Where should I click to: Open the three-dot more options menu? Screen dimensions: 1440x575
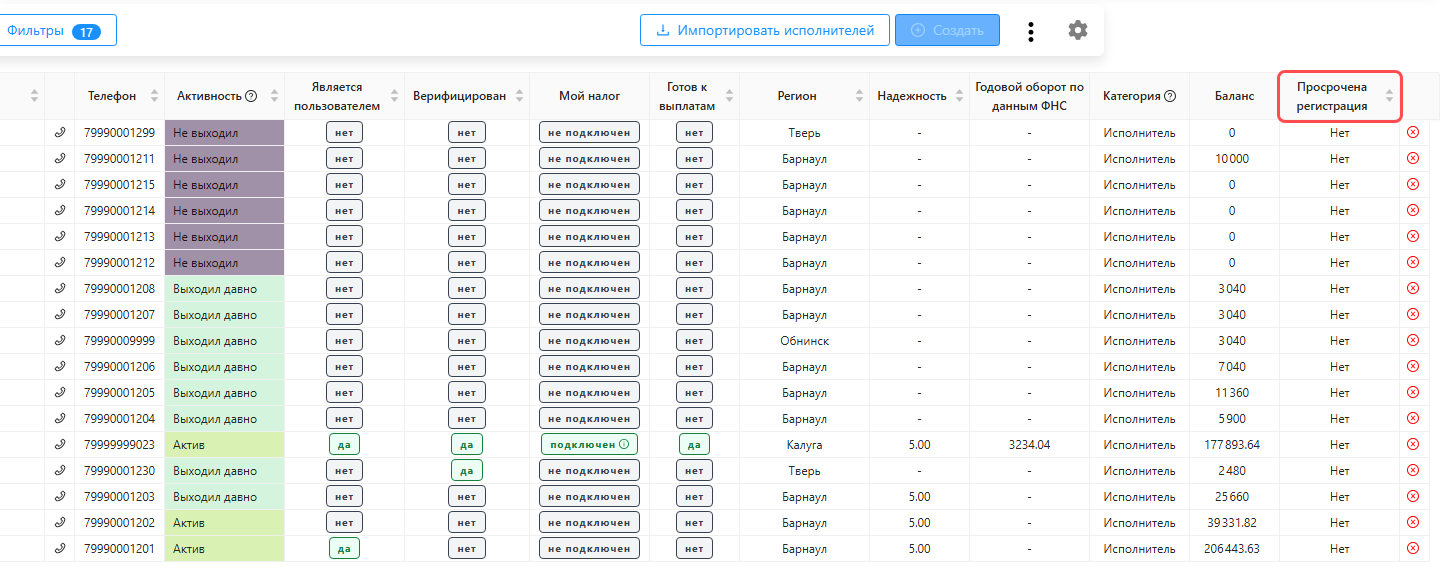(x=1031, y=31)
